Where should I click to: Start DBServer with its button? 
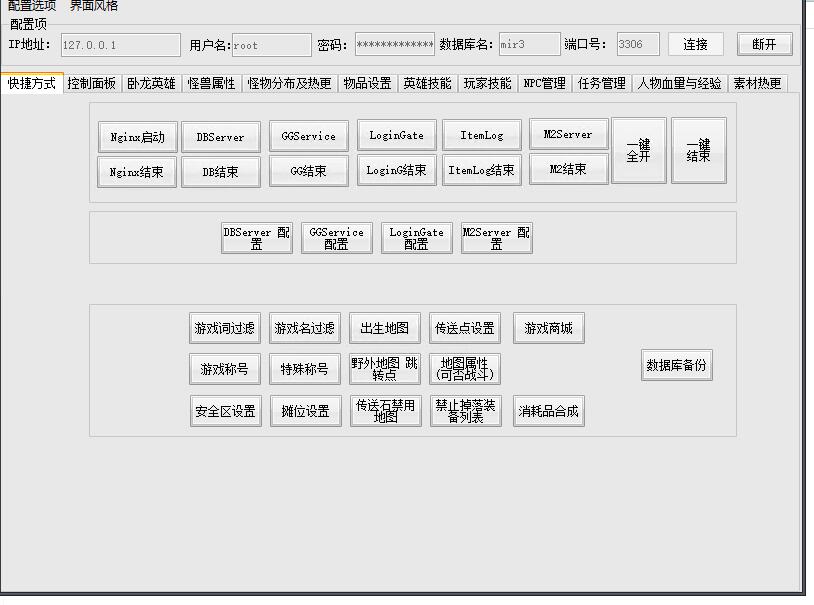220,137
